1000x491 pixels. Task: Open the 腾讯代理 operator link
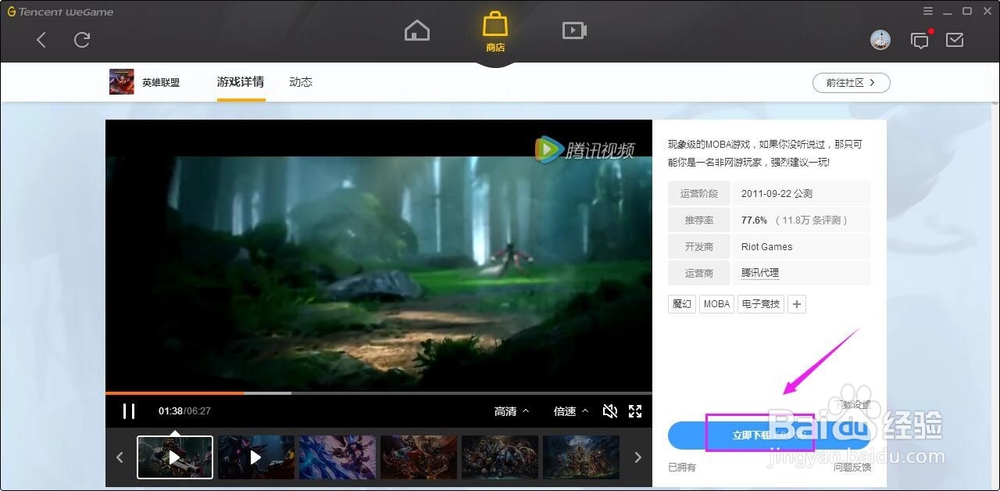(x=760, y=273)
